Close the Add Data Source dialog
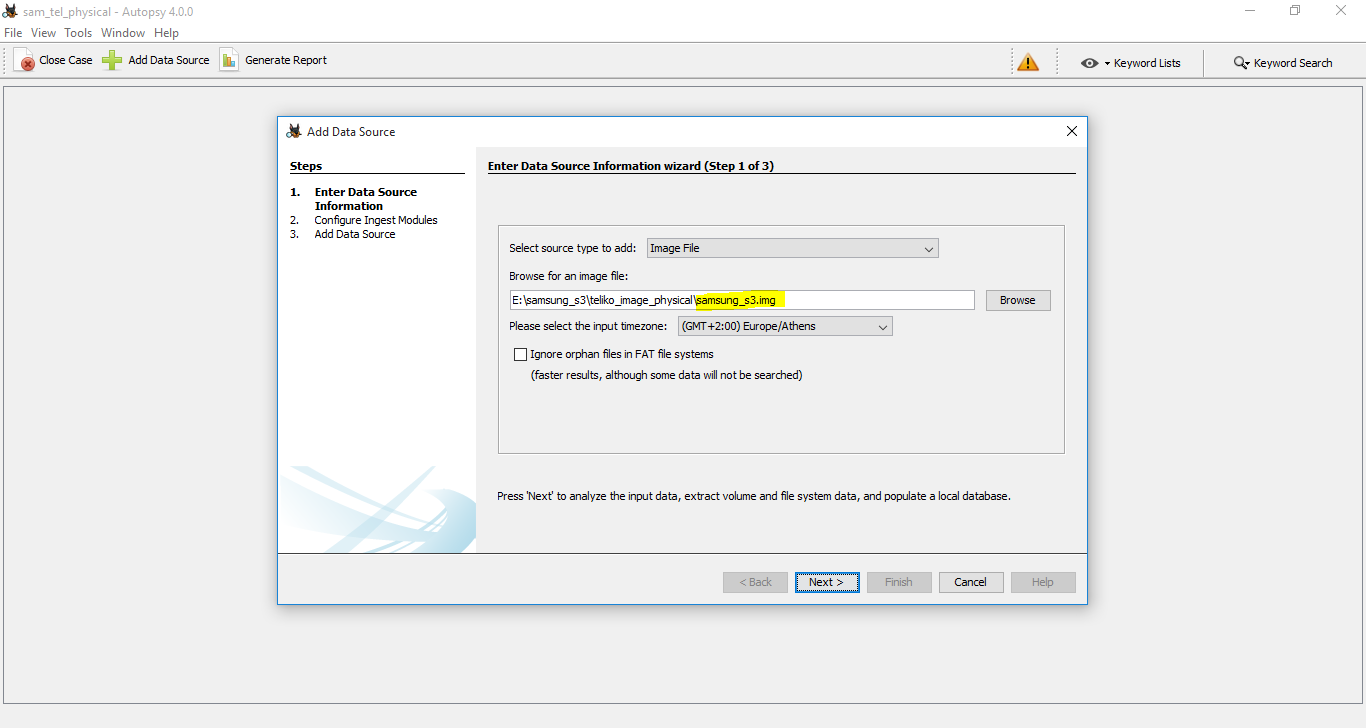The height and width of the screenshot is (728, 1366). point(1071,131)
